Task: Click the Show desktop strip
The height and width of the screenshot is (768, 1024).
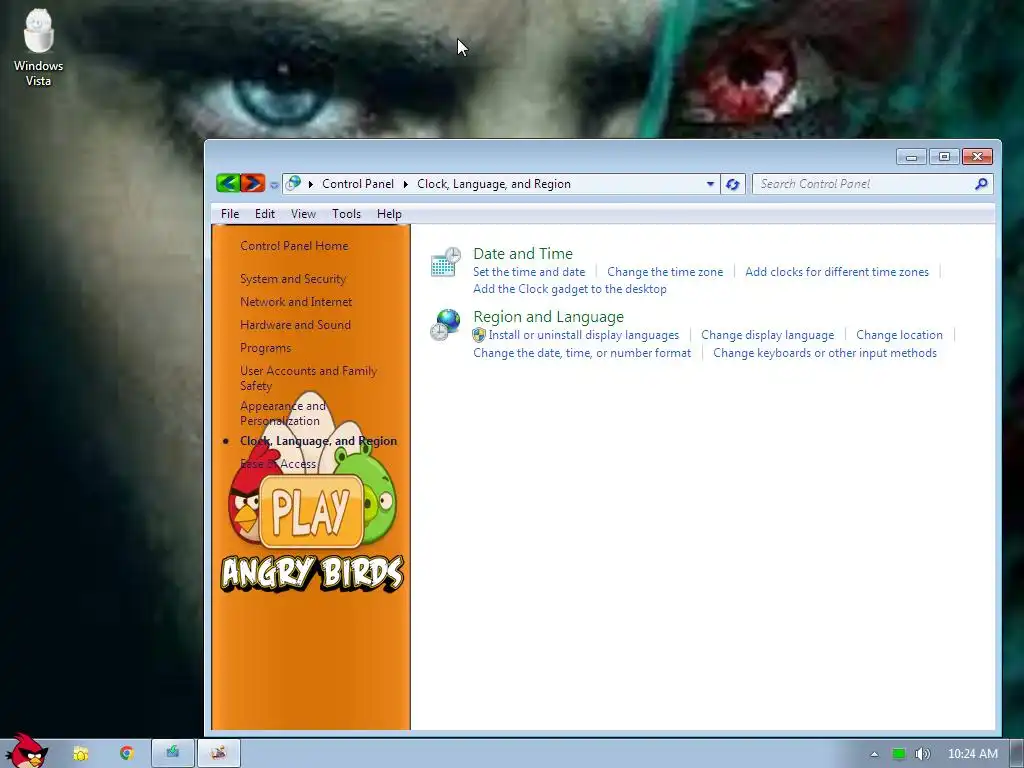Action: [x=1017, y=754]
